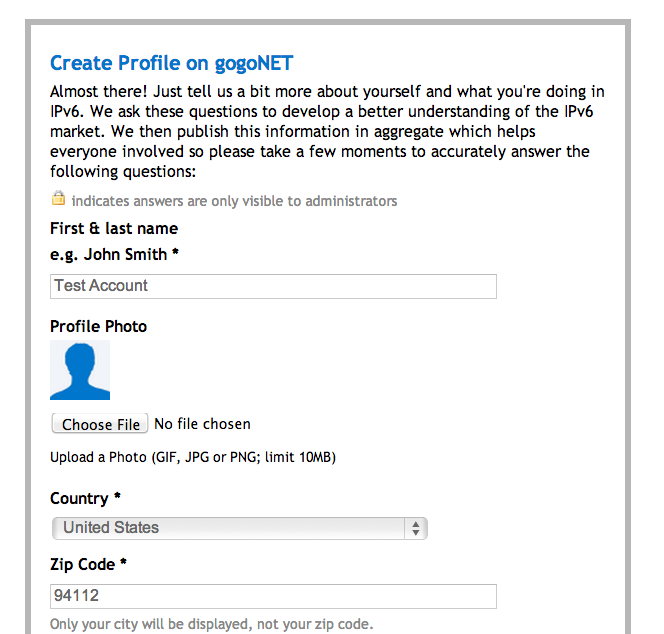Viewport: 664px width, 634px height.
Task: Click the Only your city will be displayed hint
Action: pyautogui.click(x=211, y=625)
